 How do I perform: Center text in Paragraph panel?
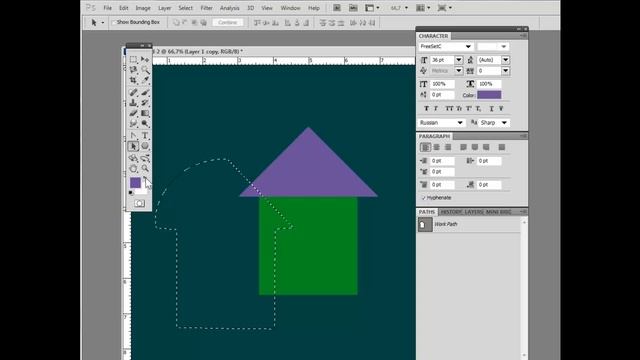click(436, 147)
